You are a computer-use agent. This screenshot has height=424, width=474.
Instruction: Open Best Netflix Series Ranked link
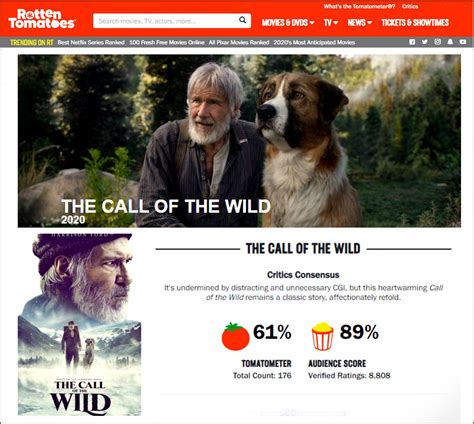coord(91,42)
